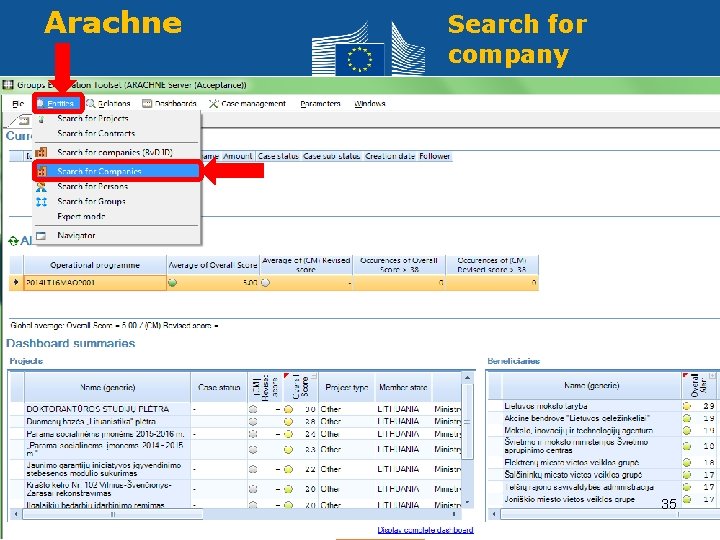The width and height of the screenshot is (720, 540).
Task: Click the Search for Groups network icon
Action: (41, 202)
